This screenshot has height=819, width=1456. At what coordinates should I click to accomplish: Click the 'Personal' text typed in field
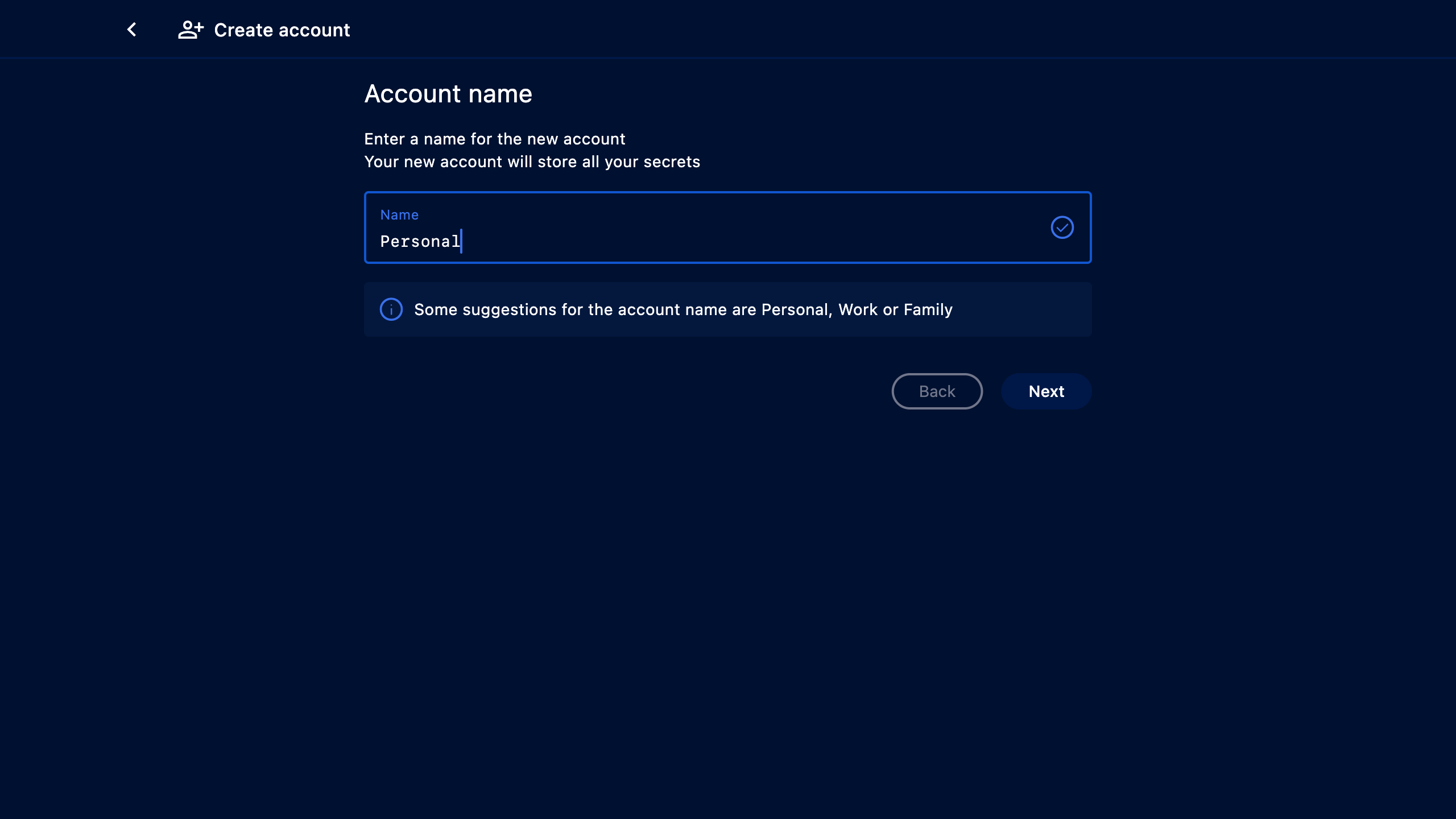coord(420,242)
